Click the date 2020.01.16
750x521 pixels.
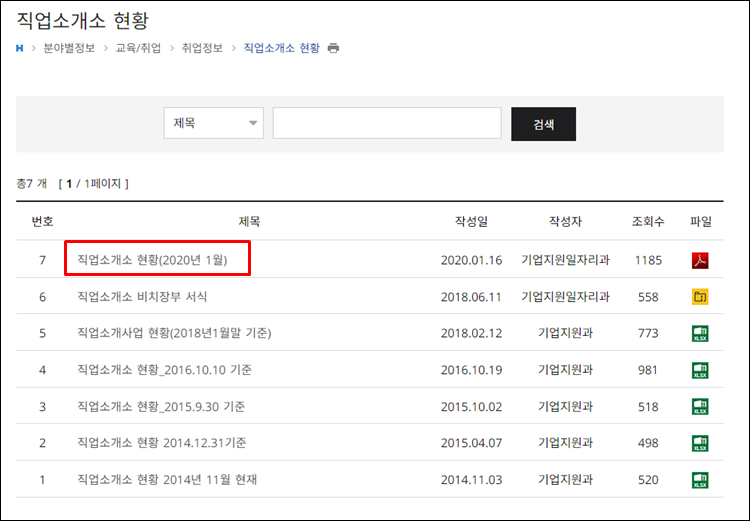471,260
